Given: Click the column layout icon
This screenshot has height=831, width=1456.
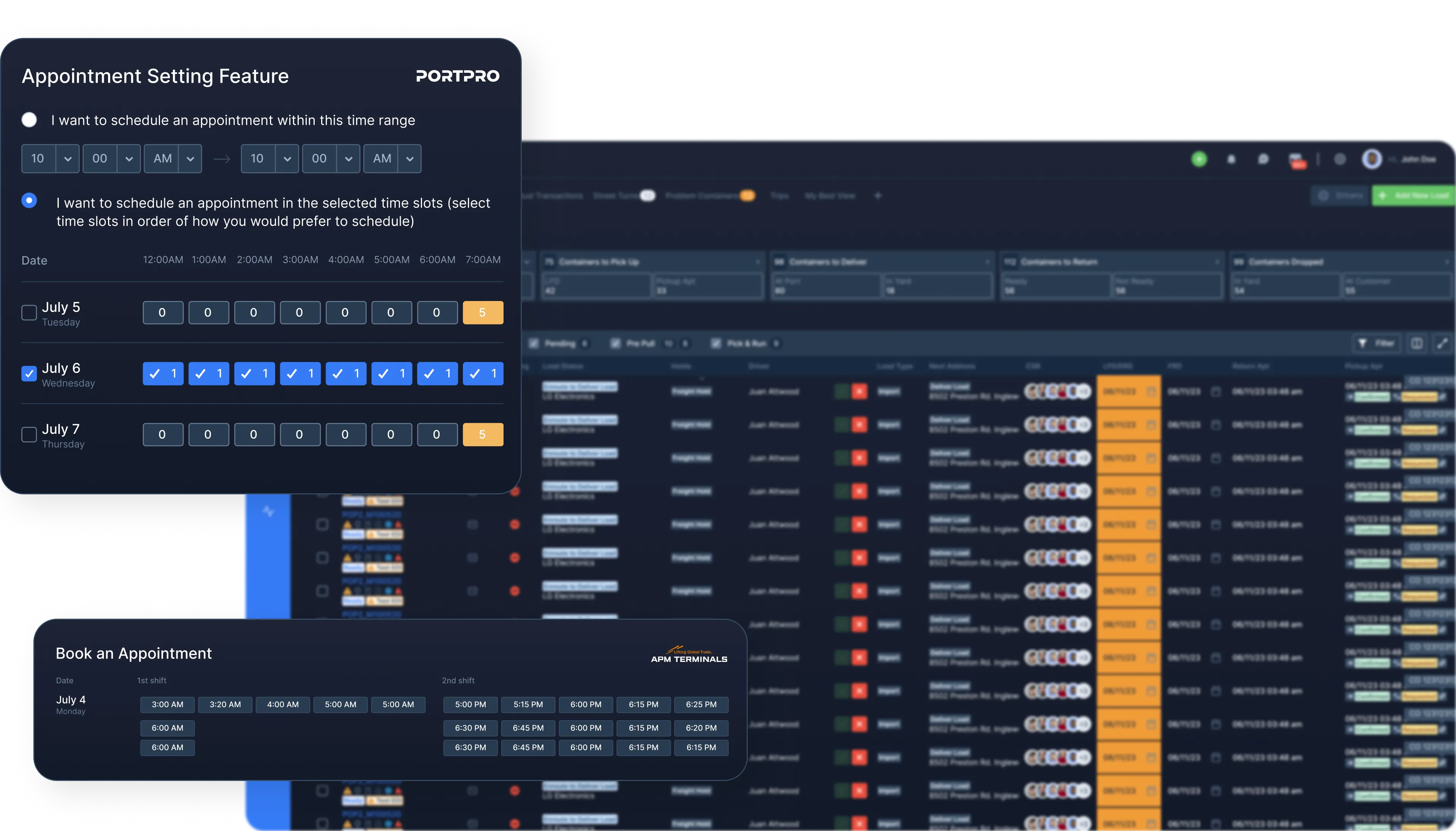Looking at the screenshot, I should 1417,343.
